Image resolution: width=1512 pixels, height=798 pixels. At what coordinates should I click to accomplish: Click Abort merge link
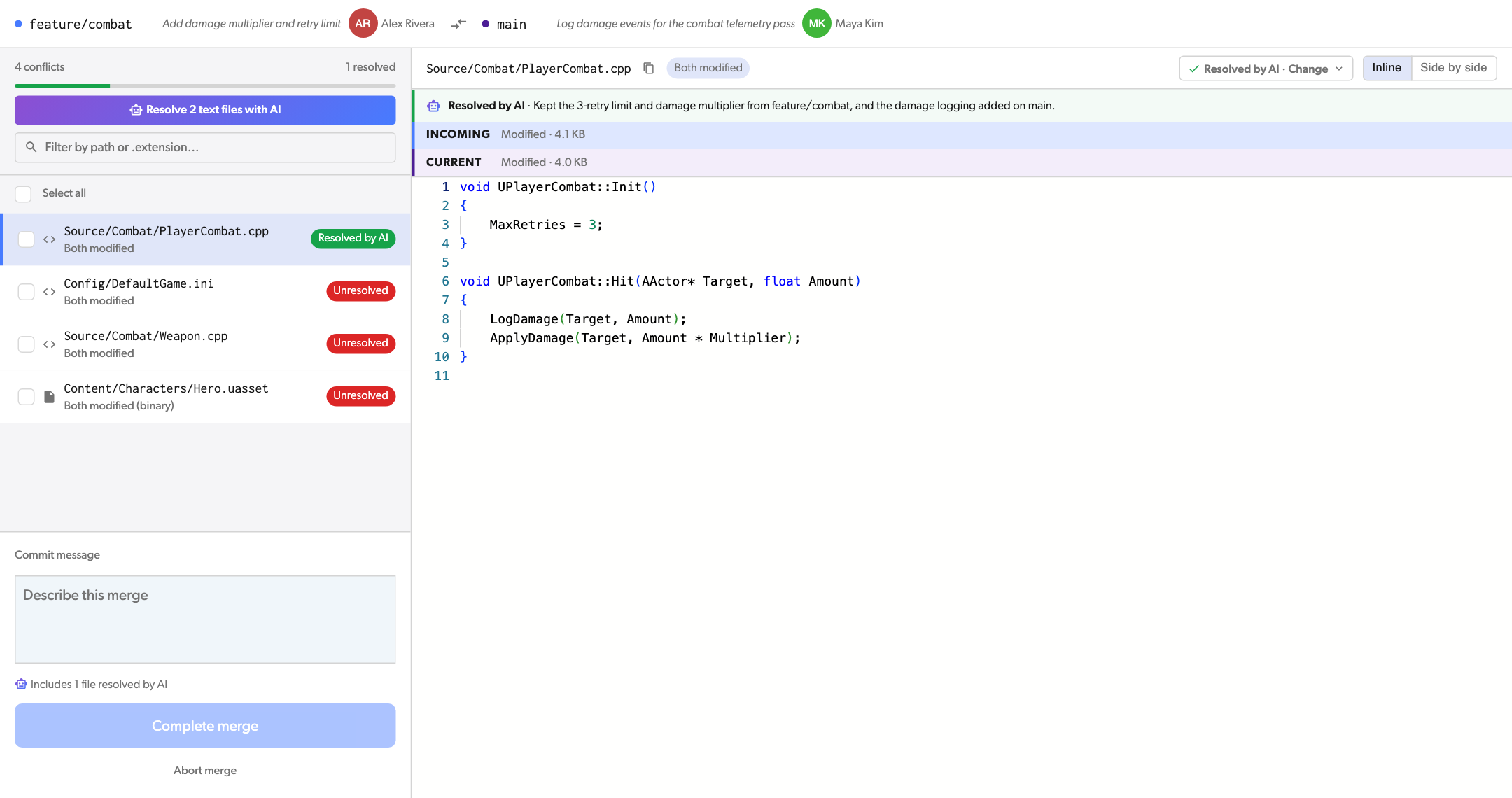[205, 771]
